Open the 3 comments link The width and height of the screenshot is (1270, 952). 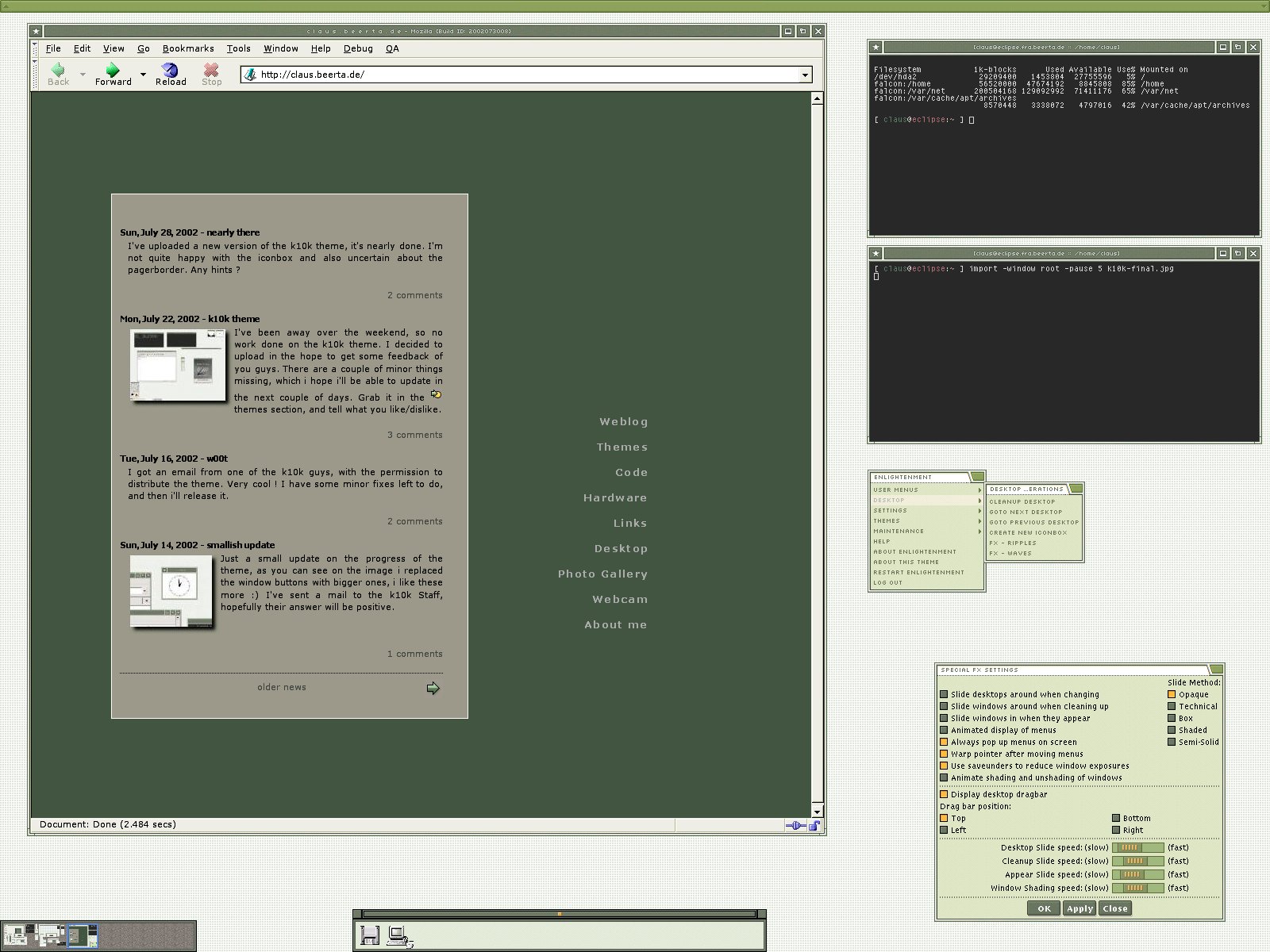(x=415, y=436)
